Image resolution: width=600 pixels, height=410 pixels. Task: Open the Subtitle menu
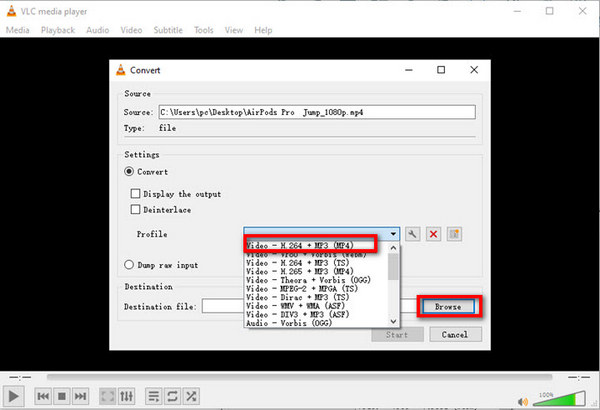[168, 30]
